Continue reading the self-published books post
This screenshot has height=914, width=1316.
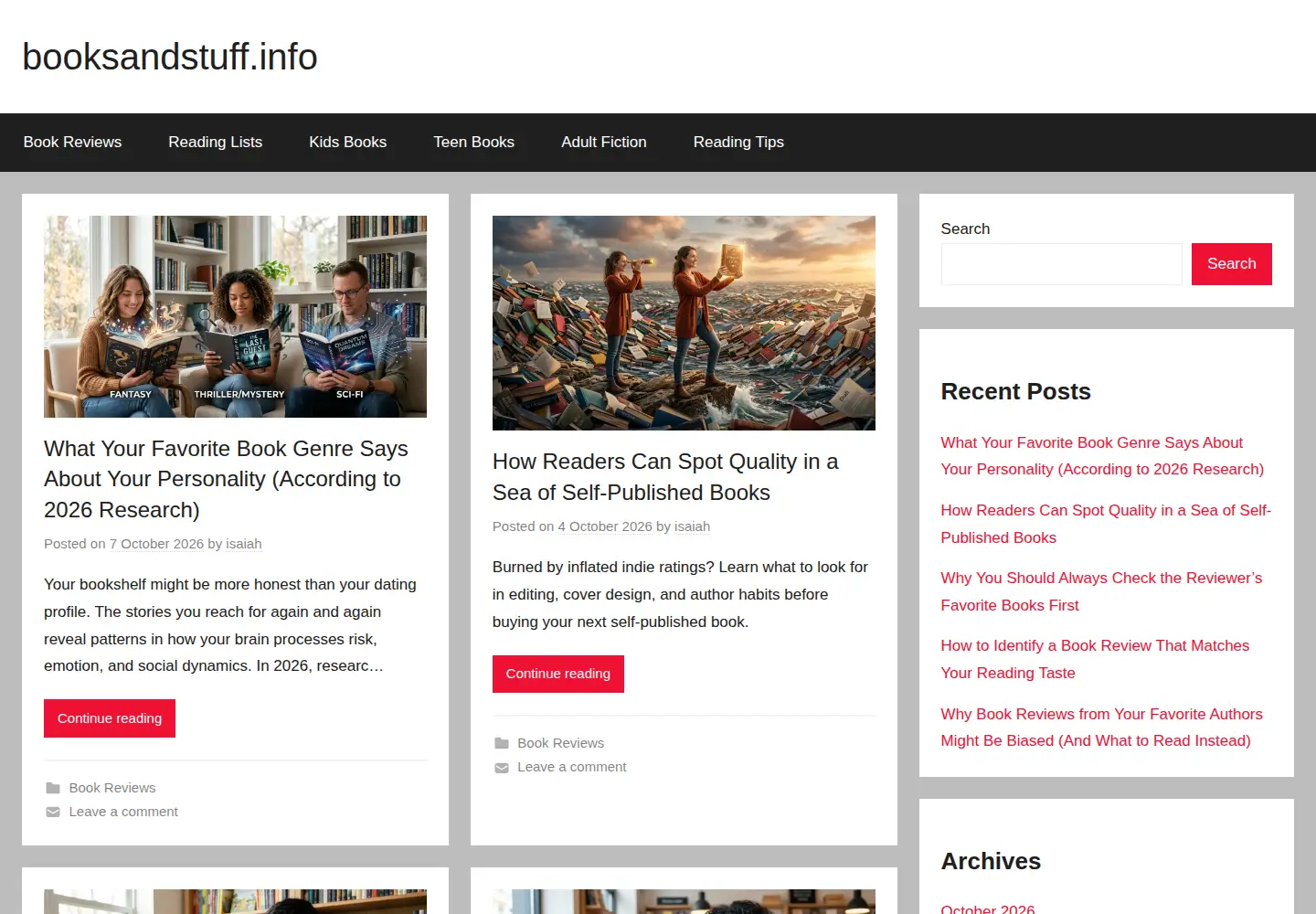(558, 674)
